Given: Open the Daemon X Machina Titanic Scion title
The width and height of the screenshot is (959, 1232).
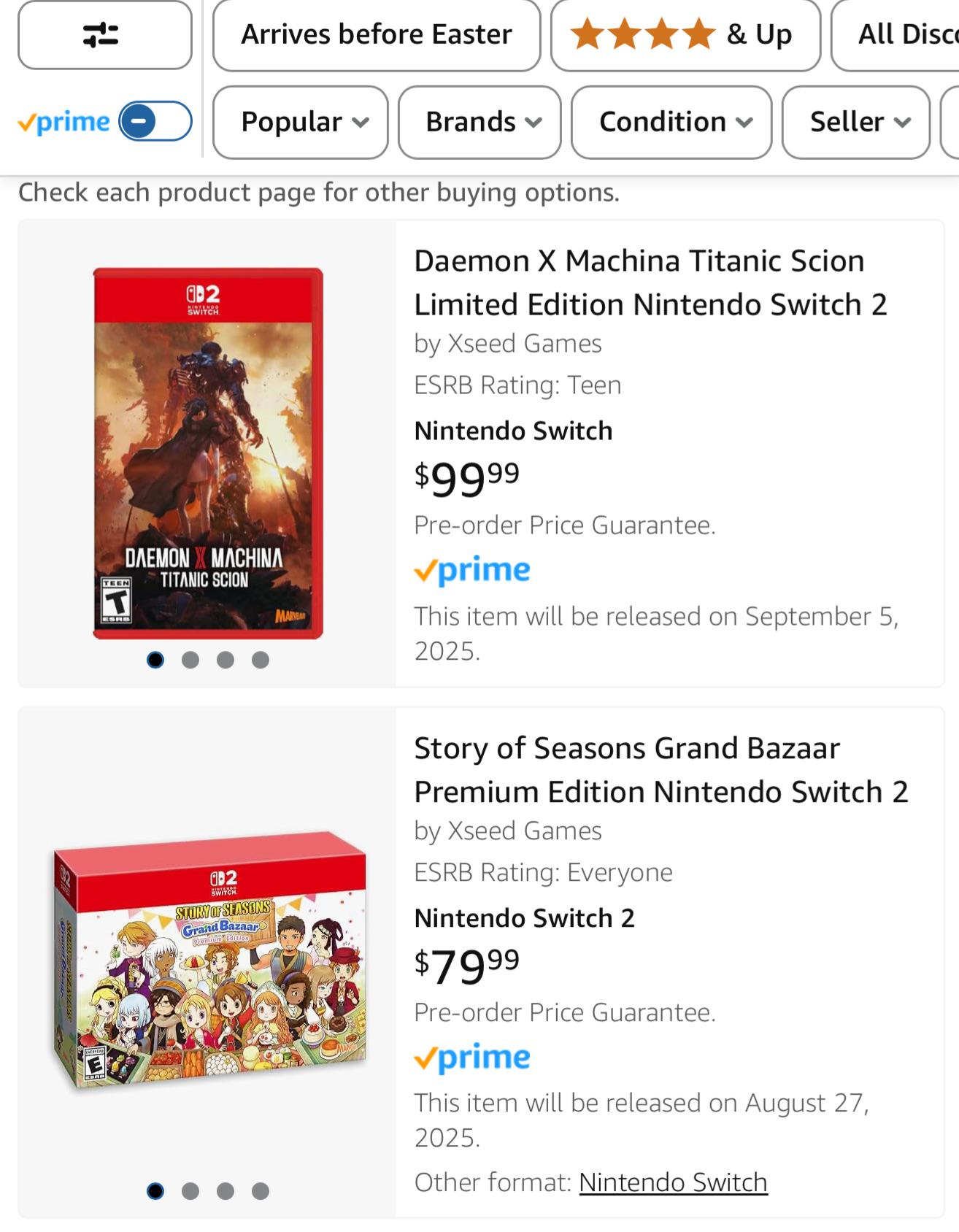Looking at the screenshot, I should pos(650,282).
